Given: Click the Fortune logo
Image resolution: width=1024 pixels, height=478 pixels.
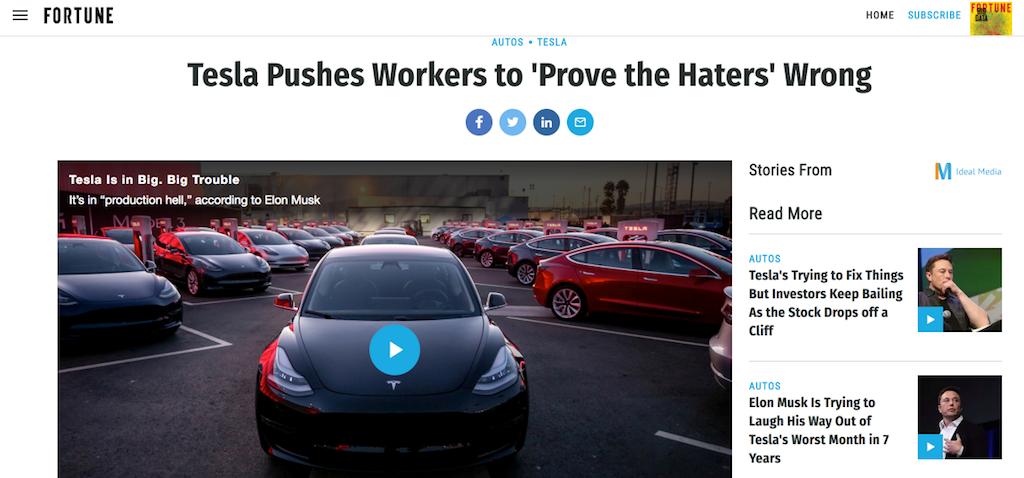Looking at the screenshot, I should [78, 15].
